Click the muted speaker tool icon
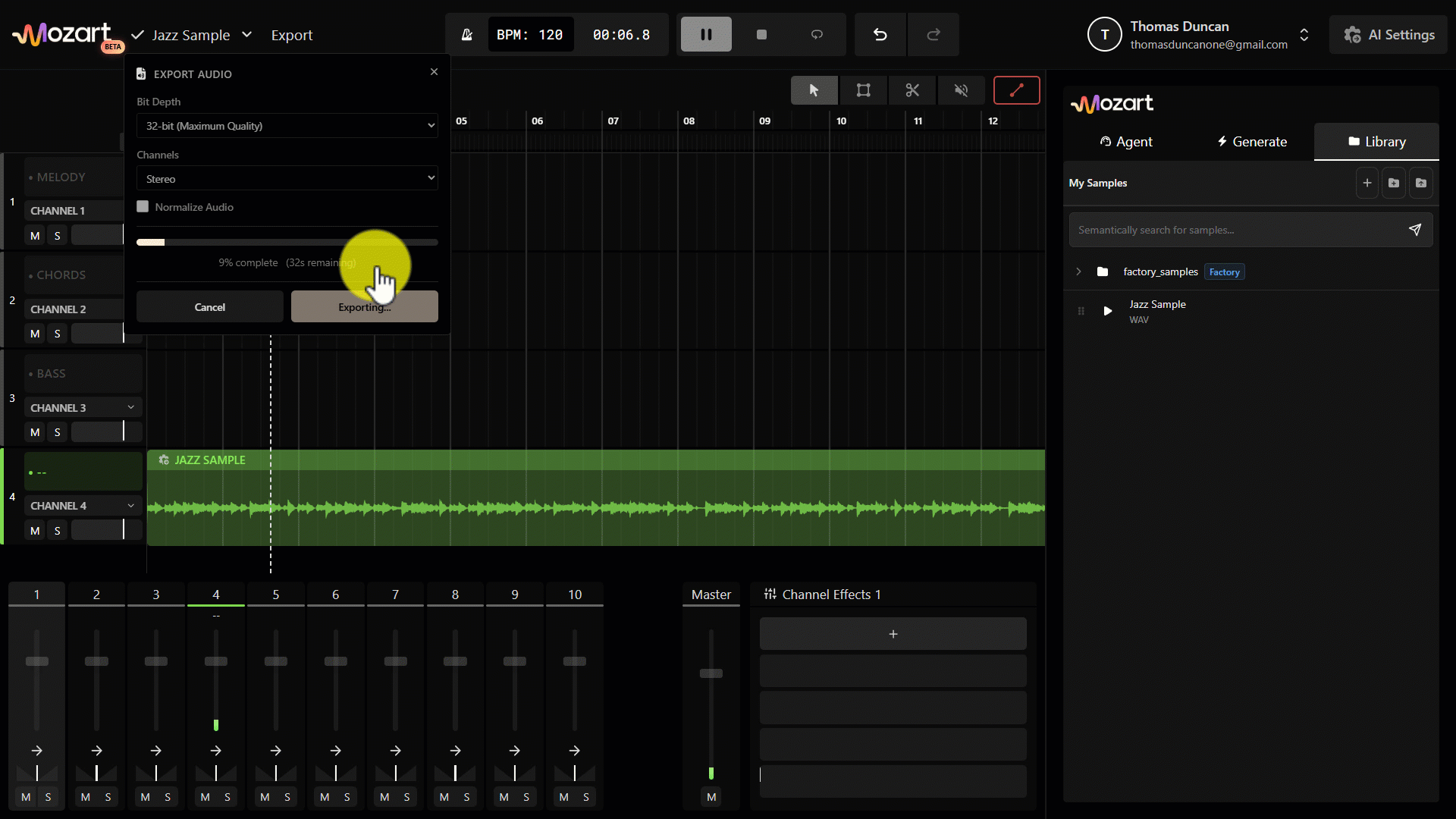 (x=961, y=90)
